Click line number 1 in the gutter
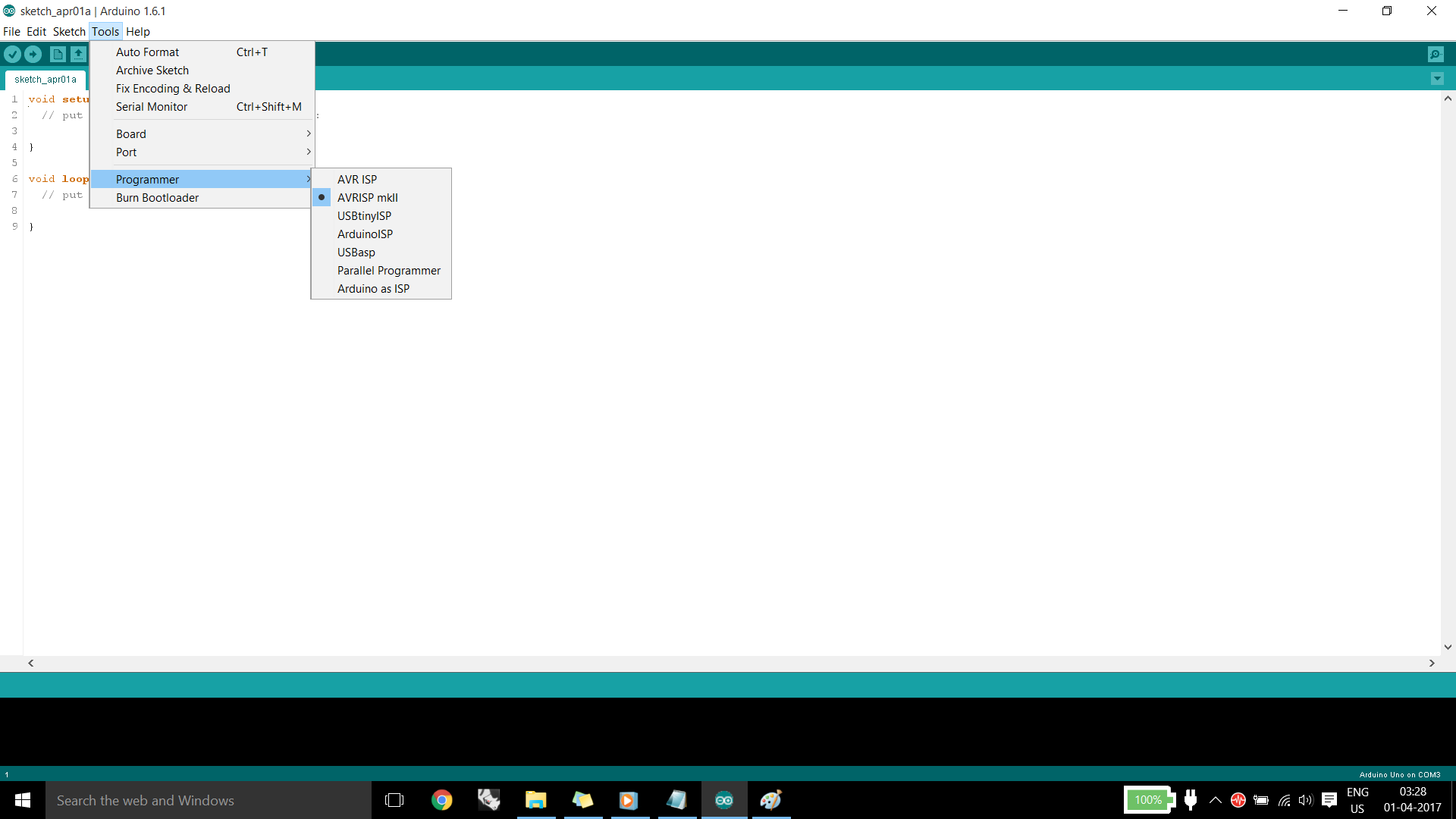 click(x=14, y=99)
